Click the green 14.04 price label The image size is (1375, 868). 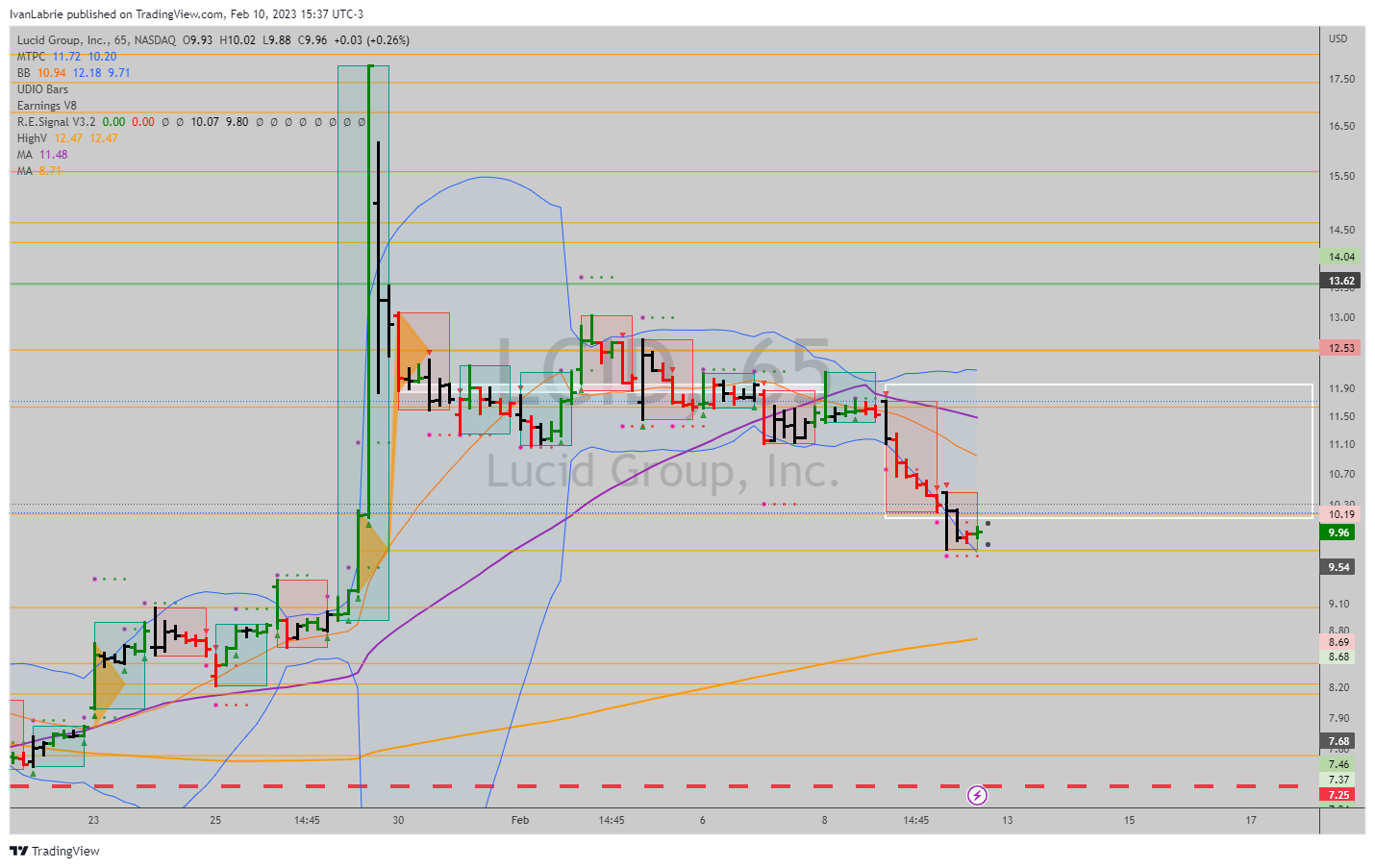click(1341, 257)
